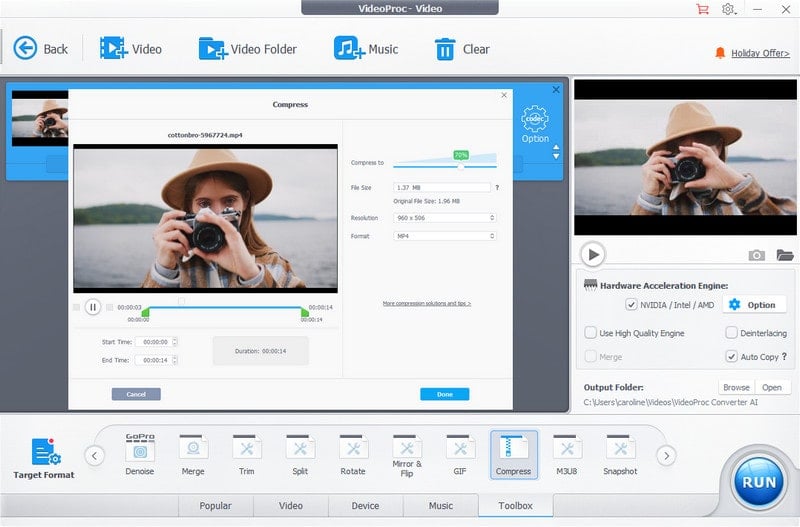
Task: Click the green trim start handle
Action: (145, 312)
